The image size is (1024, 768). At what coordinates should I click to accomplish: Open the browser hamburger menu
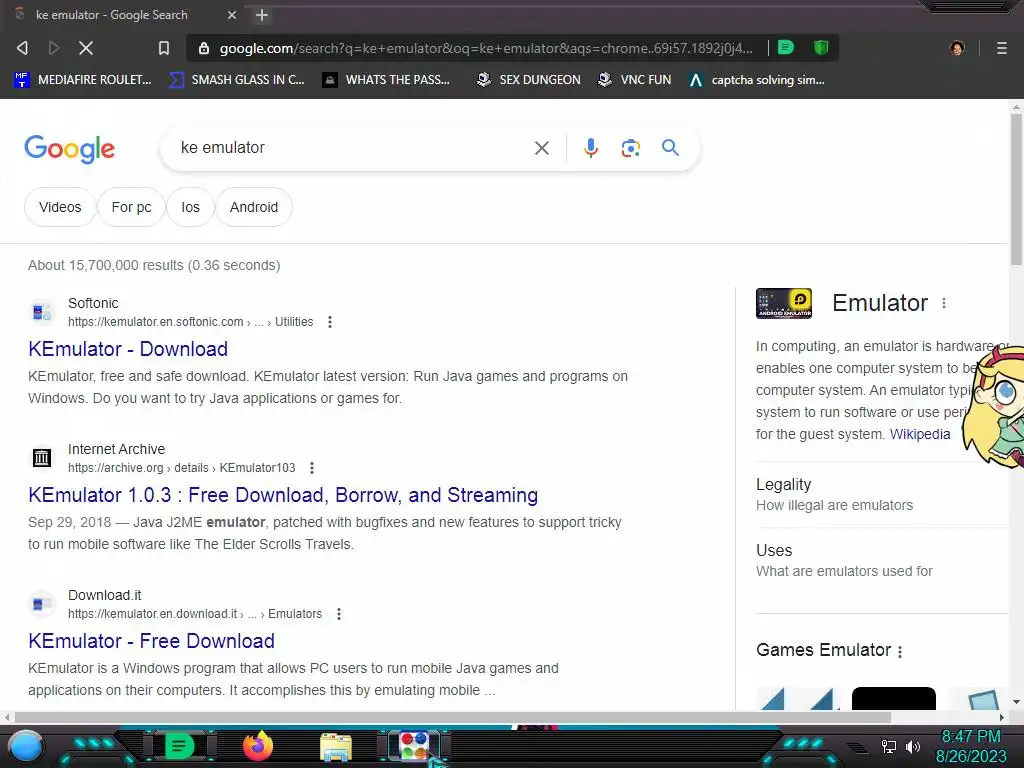pyautogui.click(x=1002, y=48)
